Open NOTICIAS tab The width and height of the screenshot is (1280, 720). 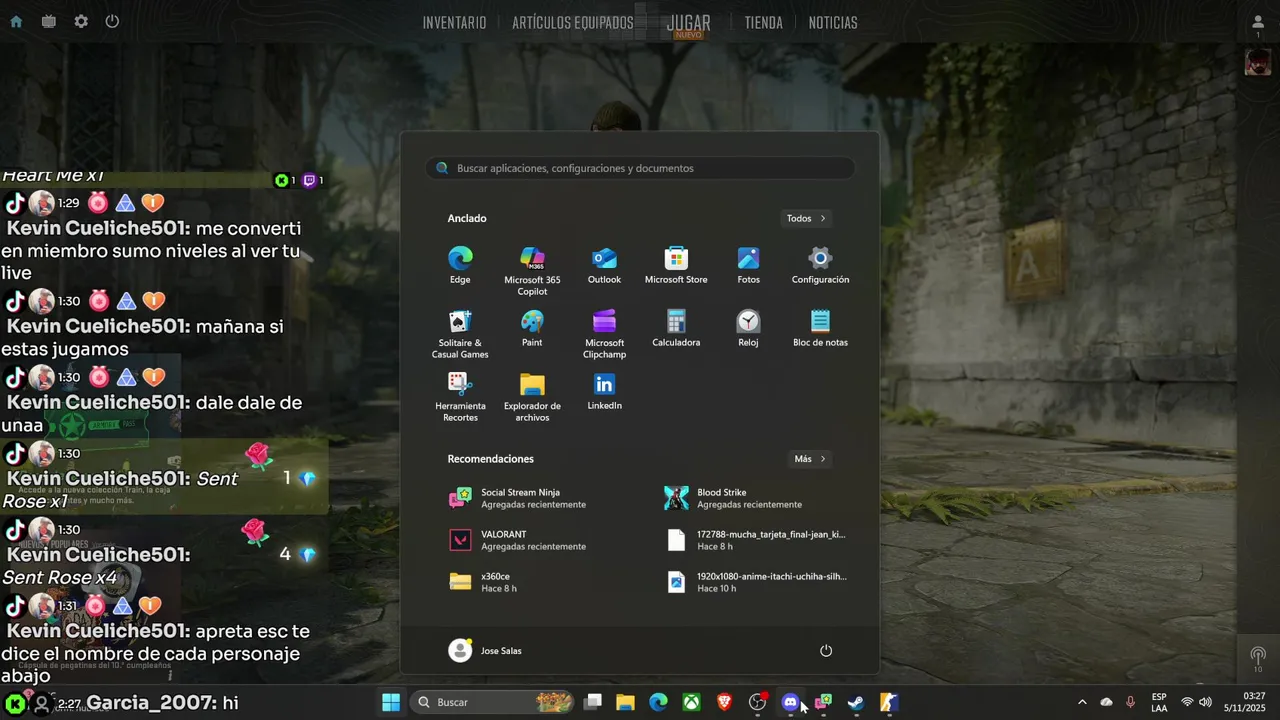coord(833,23)
